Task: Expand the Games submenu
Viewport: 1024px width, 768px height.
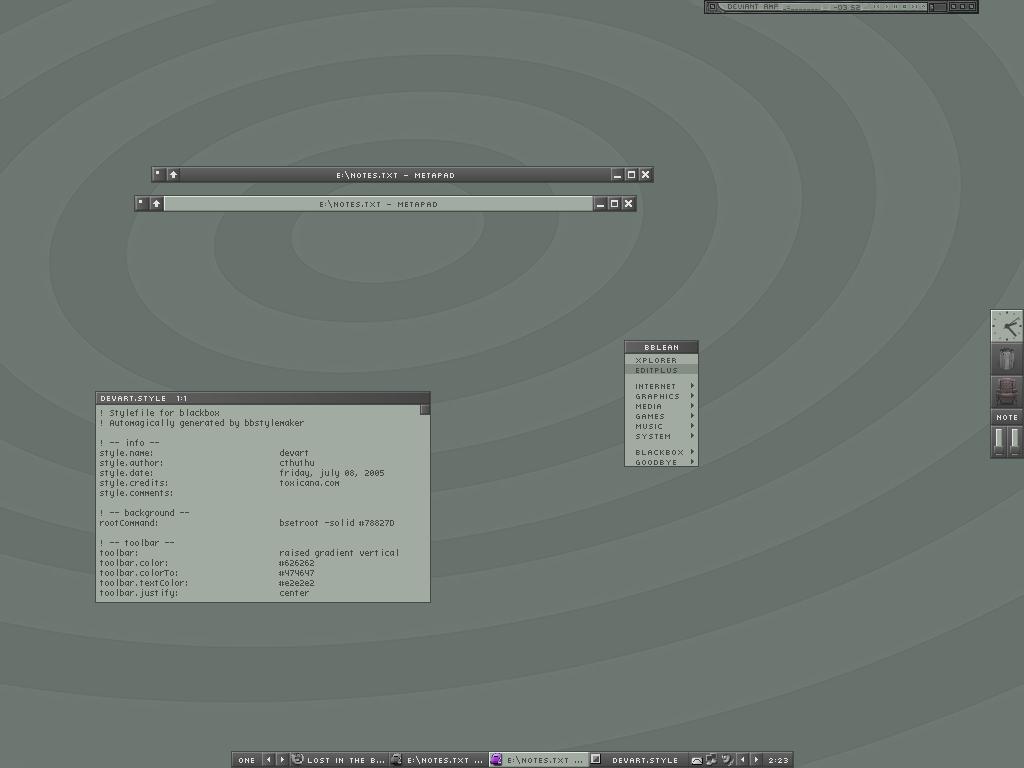Action: [661, 416]
